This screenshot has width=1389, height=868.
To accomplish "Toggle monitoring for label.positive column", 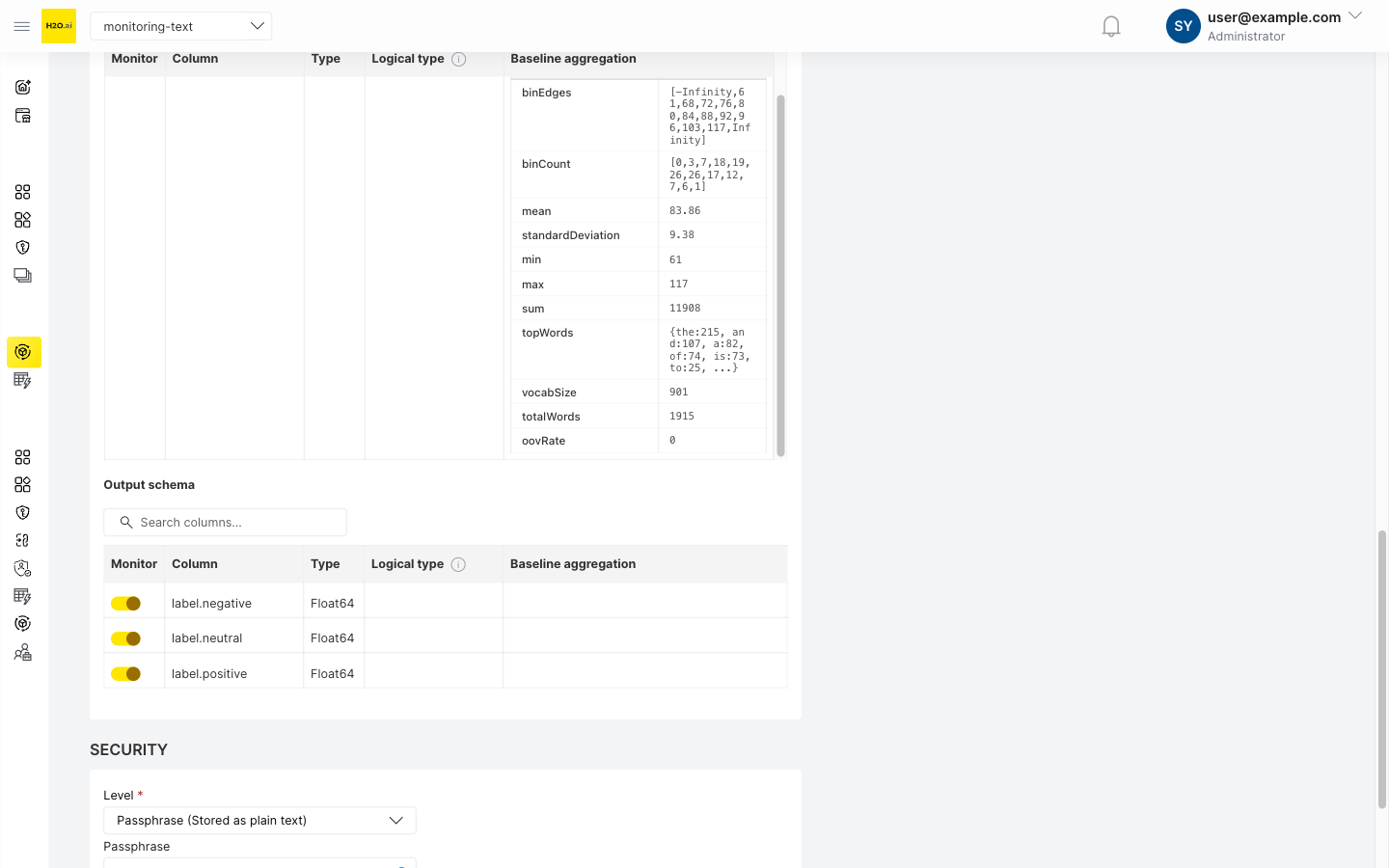I will pos(126,673).
